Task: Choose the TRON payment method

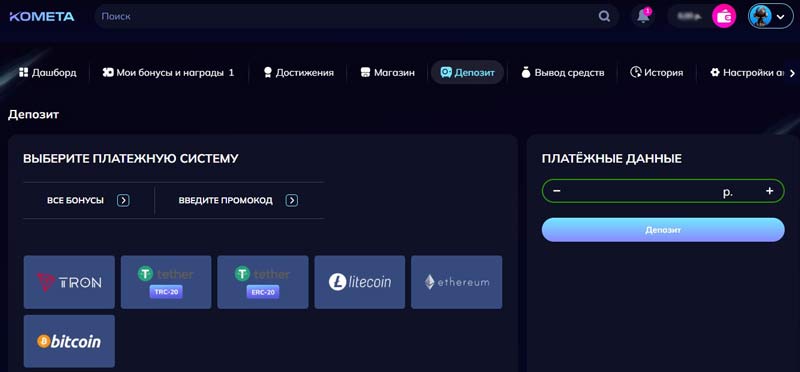Action: point(69,282)
